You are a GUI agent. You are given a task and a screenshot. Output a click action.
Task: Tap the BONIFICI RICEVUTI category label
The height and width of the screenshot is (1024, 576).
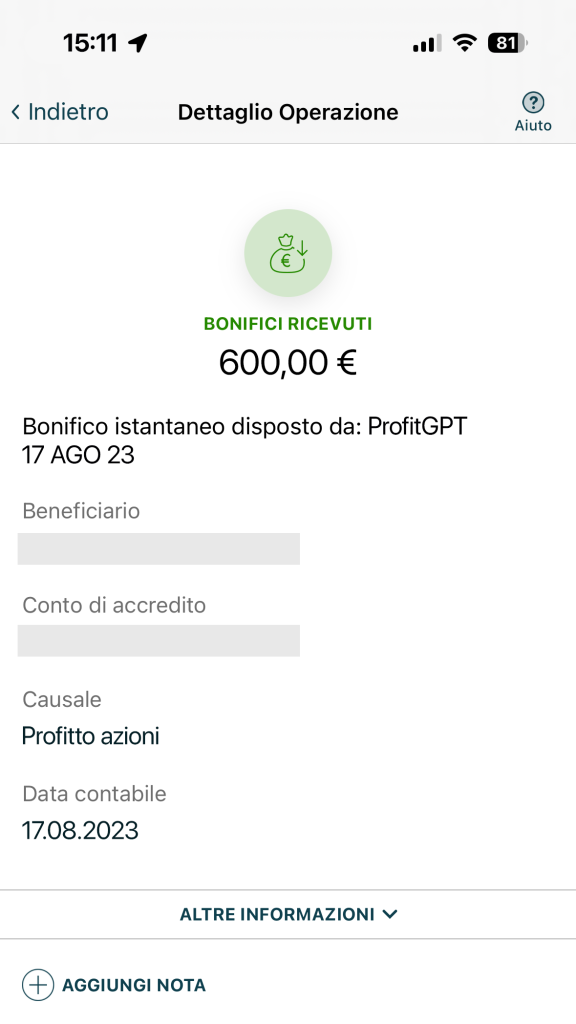[288, 324]
